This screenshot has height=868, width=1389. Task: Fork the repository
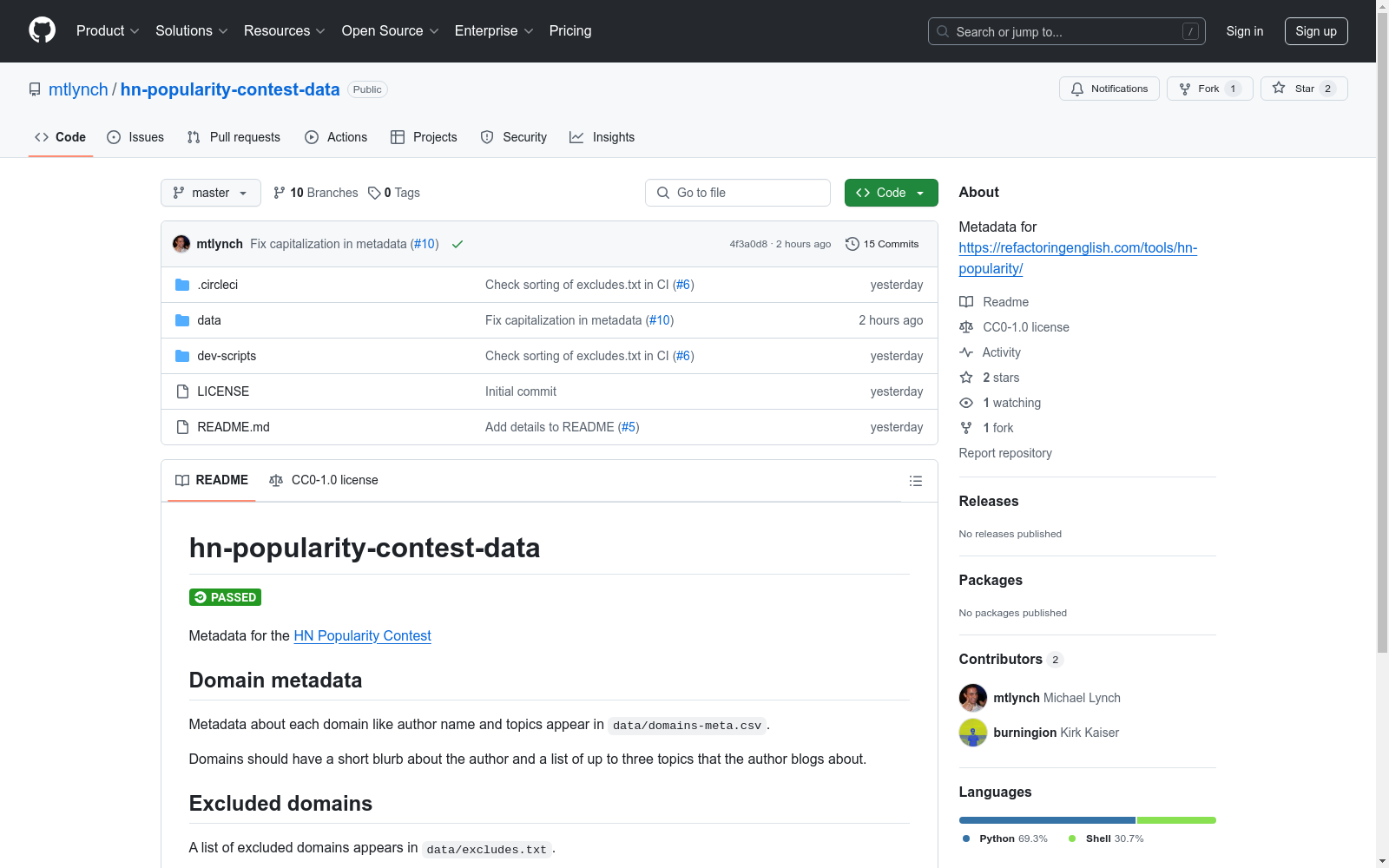coord(1209,89)
